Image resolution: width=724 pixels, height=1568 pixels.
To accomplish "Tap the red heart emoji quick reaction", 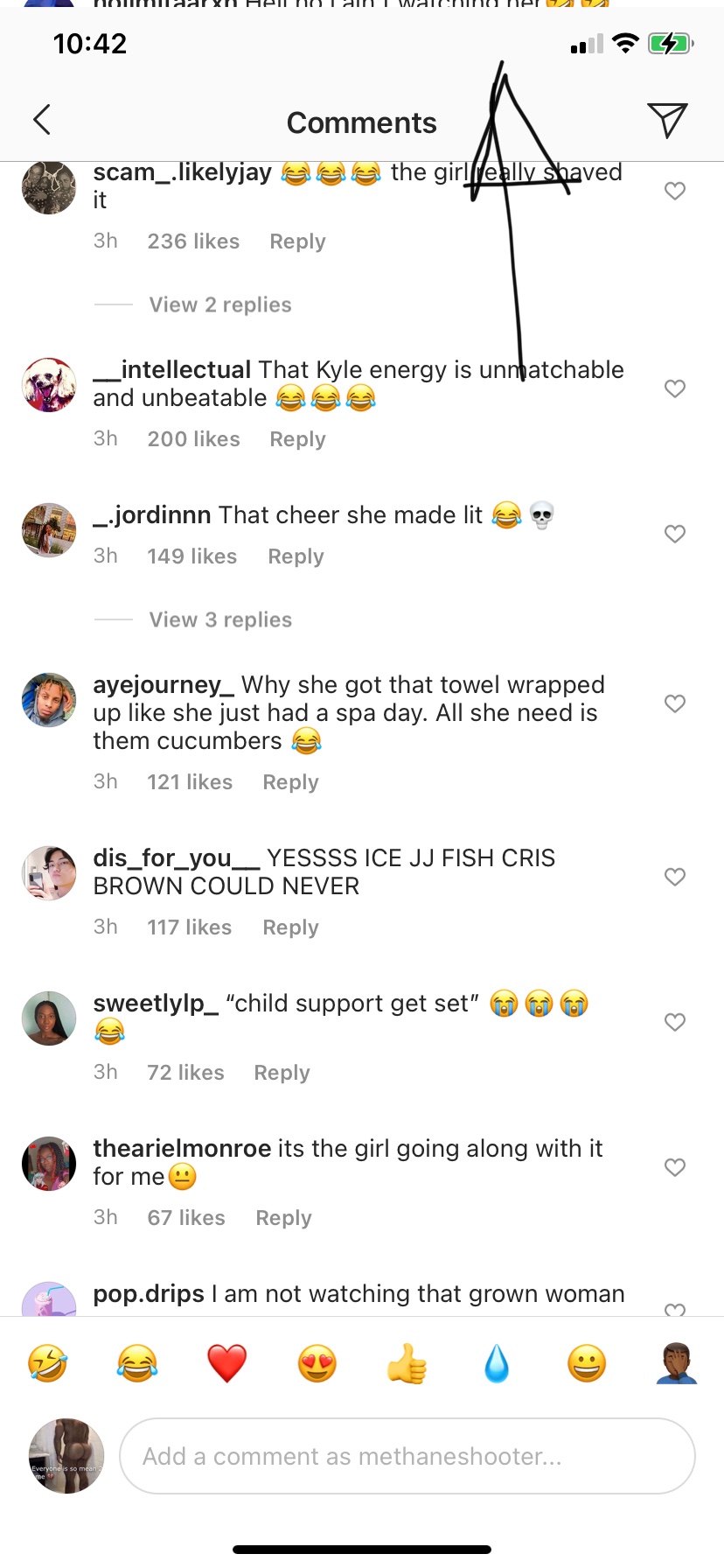I will (226, 1361).
